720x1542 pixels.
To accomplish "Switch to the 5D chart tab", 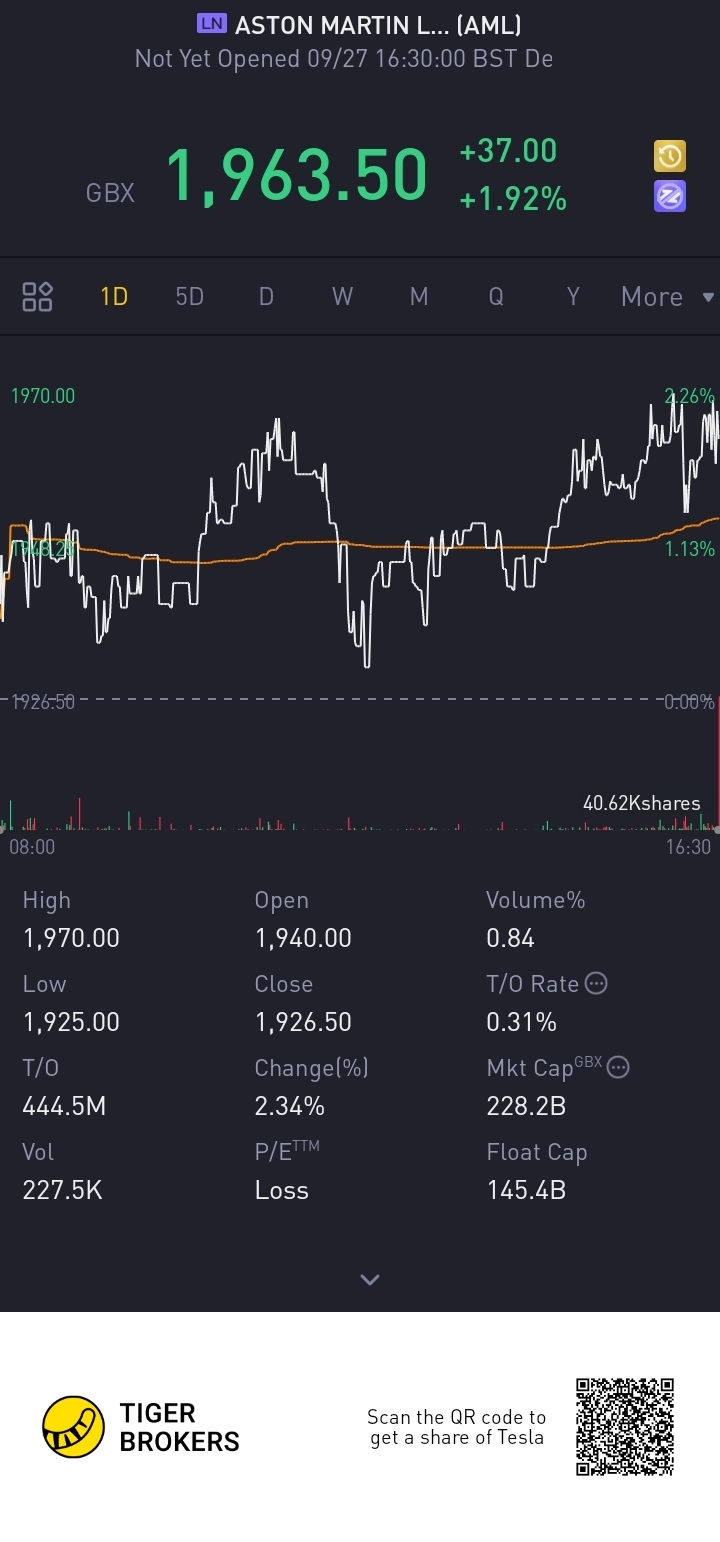I will pyautogui.click(x=189, y=297).
